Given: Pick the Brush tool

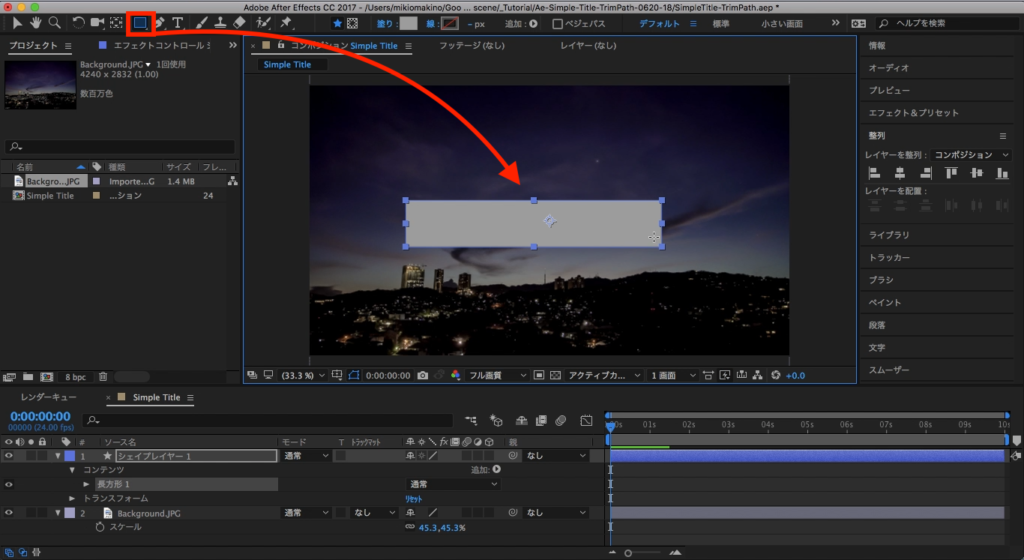Looking at the screenshot, I should coord(201,22).
